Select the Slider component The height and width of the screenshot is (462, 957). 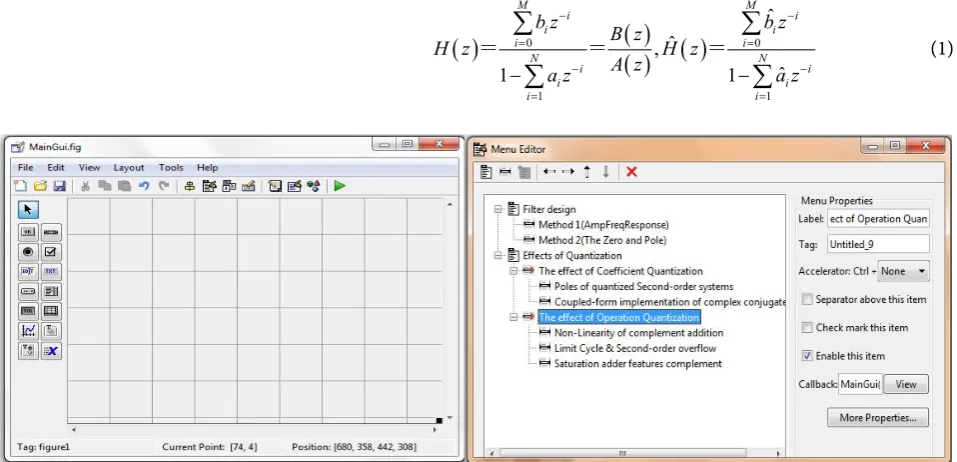(51, 232)
